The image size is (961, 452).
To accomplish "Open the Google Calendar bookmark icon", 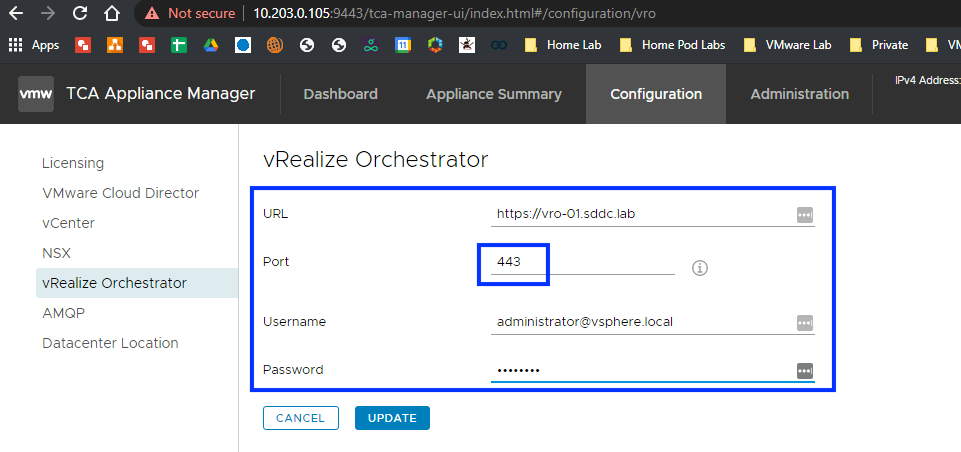I will point(402,45).
